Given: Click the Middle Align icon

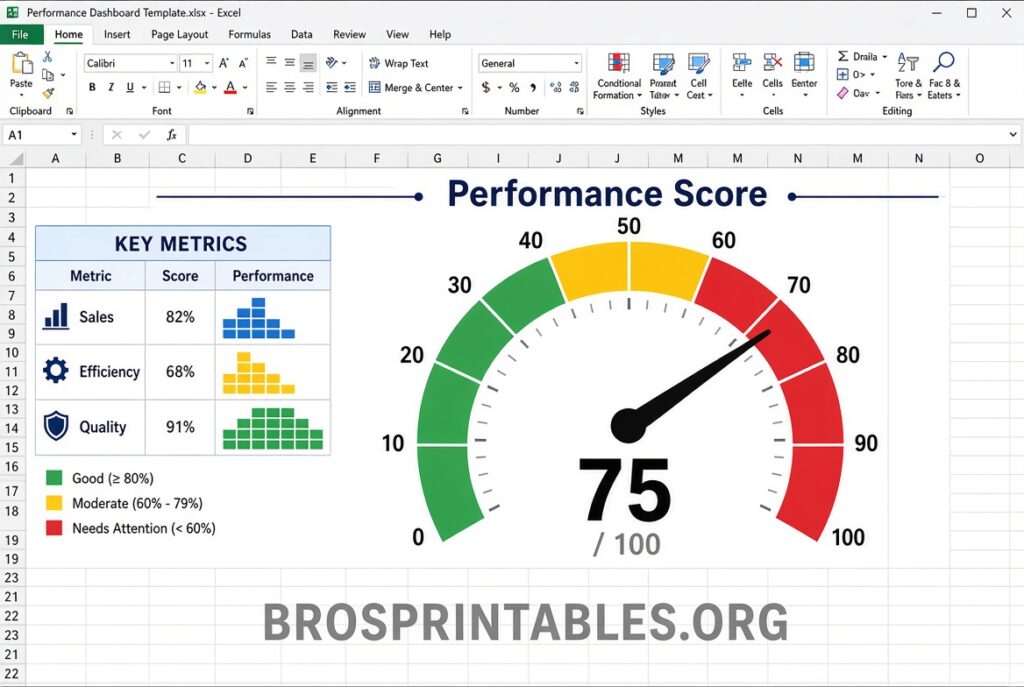Looking at the screenshot, I should coord(289,62).
